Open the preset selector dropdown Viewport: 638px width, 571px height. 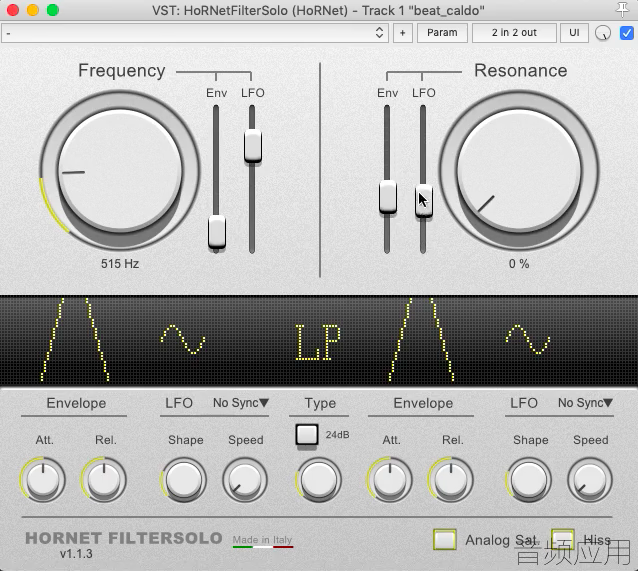point(195,33)
